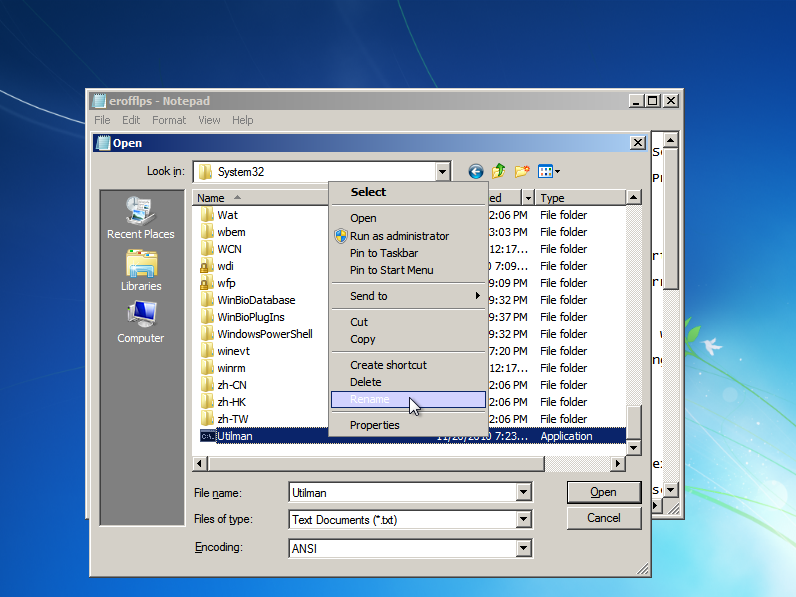Click the horizontal scrollbar right arrow
The image size is (796, 597).
pos(618,464)
